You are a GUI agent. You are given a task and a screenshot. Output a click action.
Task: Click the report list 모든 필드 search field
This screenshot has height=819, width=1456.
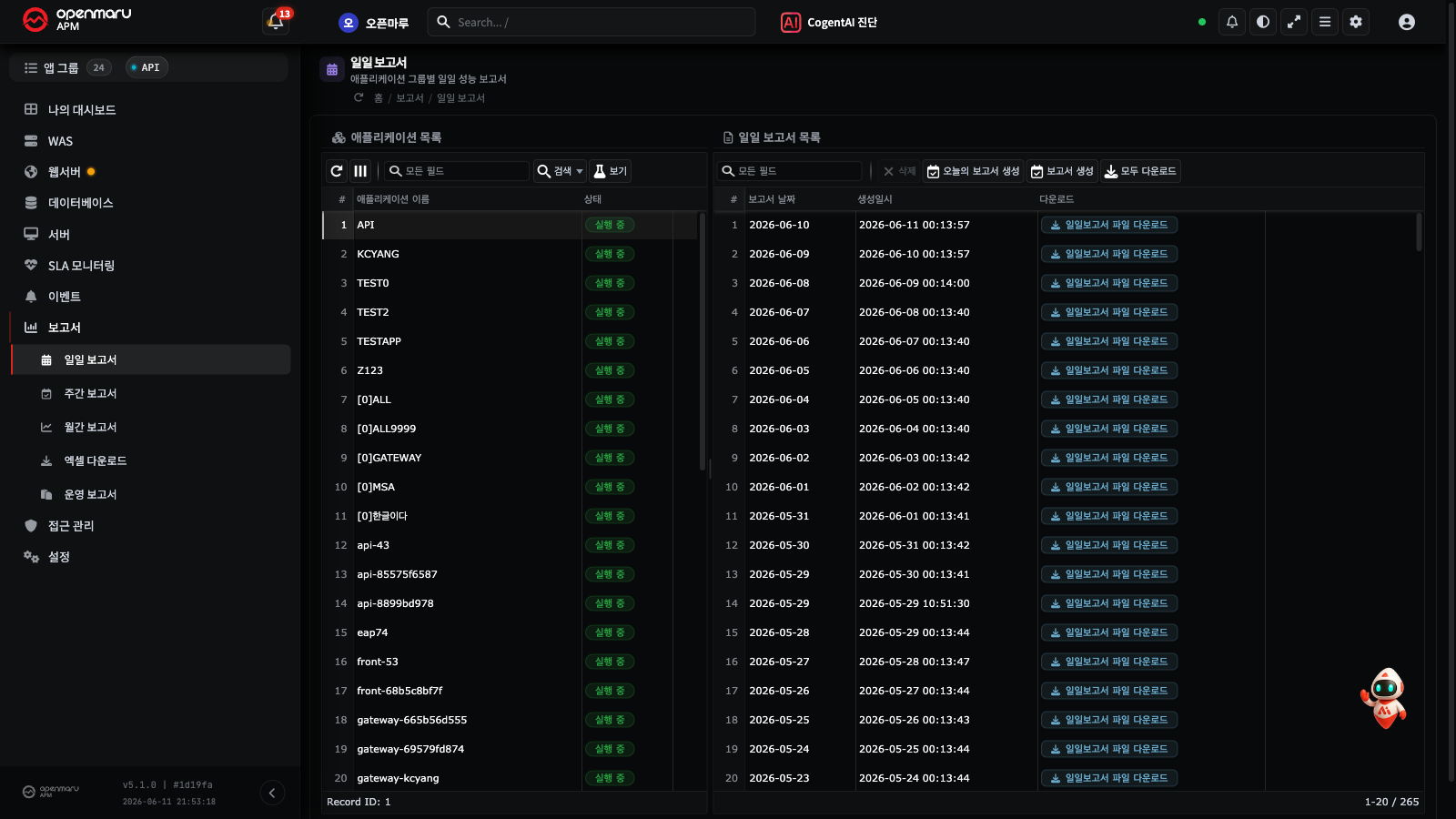789,171
